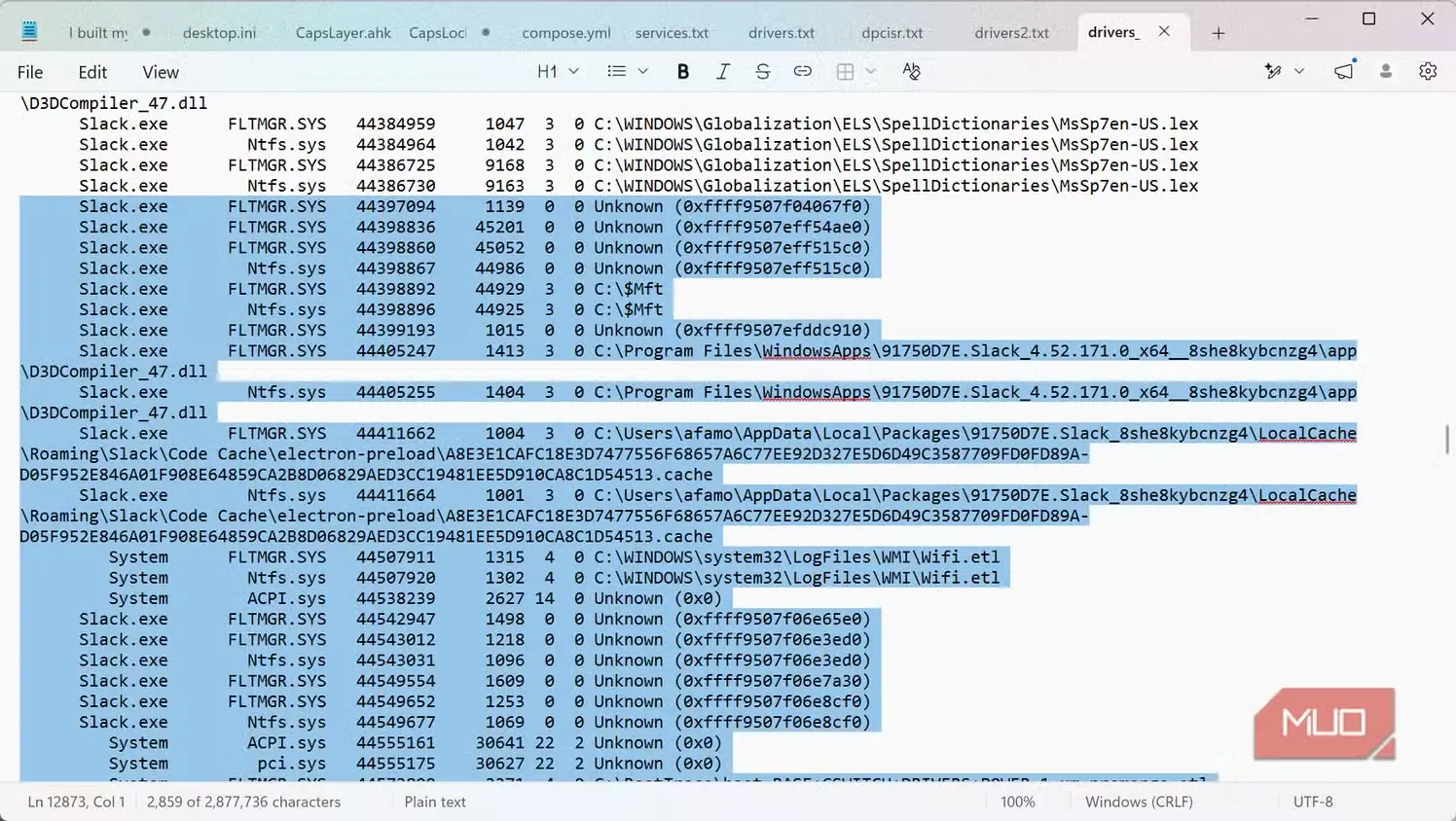Open the bulleted list tool
This screenshot has height=821, width=1456.
(617, 71)
